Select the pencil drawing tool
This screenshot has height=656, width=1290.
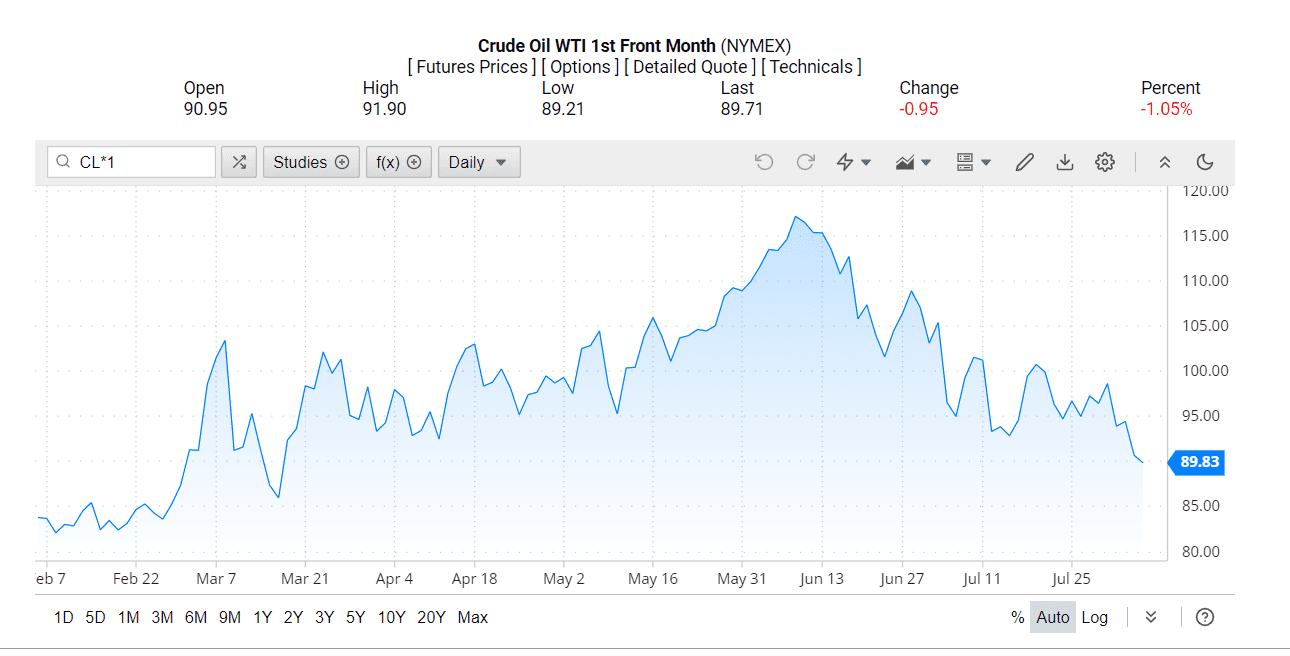[x=1024, y=162]
